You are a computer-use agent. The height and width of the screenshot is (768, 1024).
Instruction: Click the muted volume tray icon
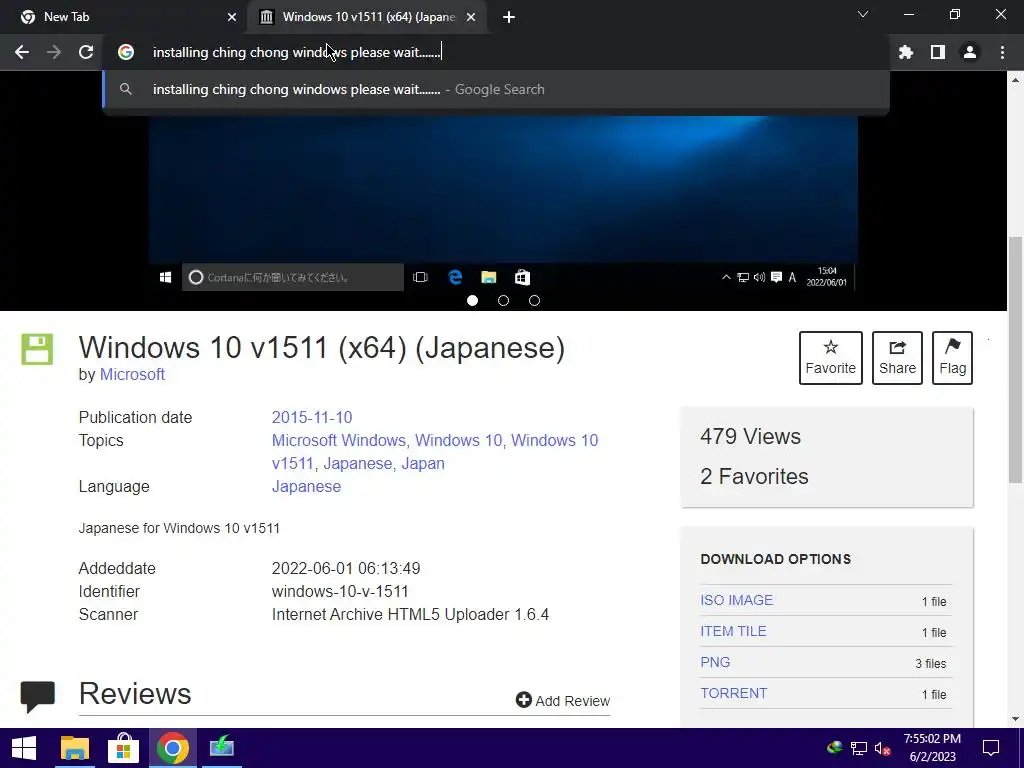pos(882,748)
